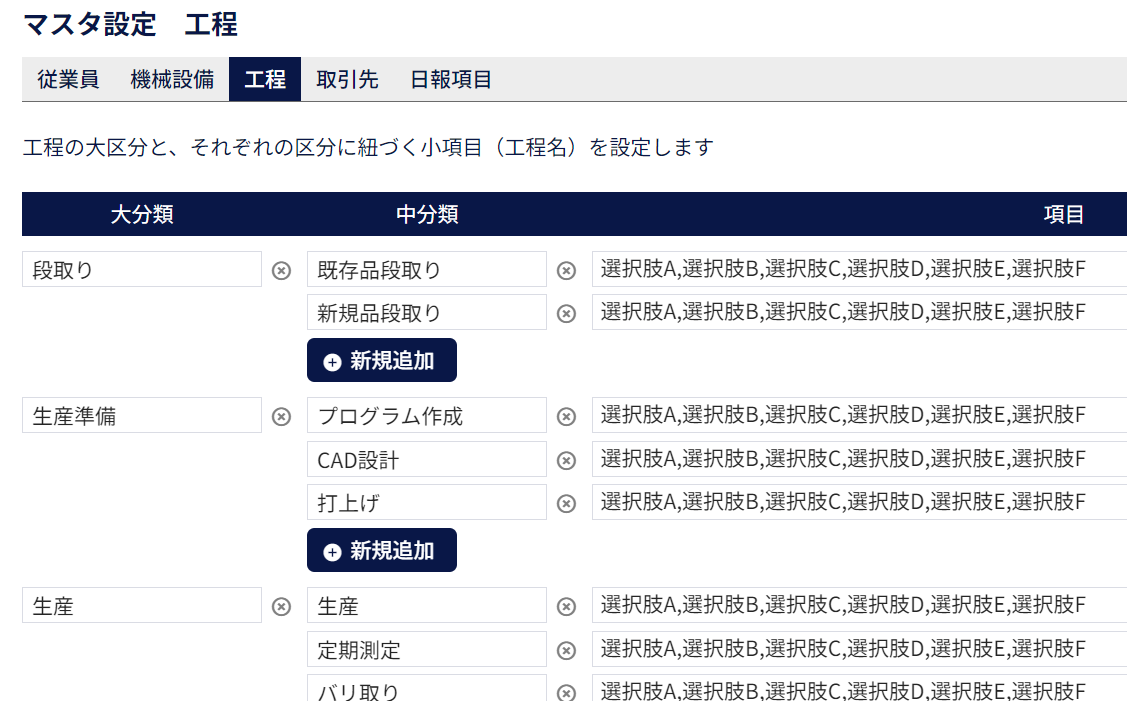The height and width of the screenshot is (712, 1127).
Task: Go to the 取引先 tab
Action: 347,80
